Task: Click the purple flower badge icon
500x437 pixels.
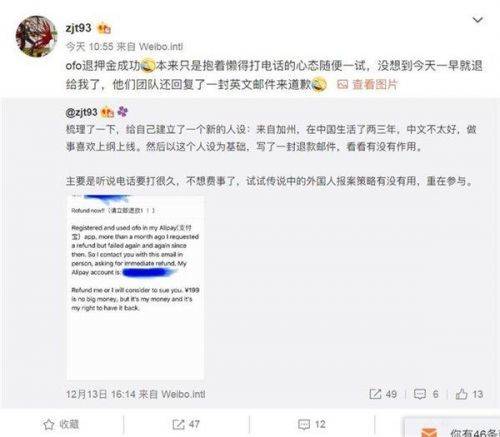Action: tap(122, 112)
